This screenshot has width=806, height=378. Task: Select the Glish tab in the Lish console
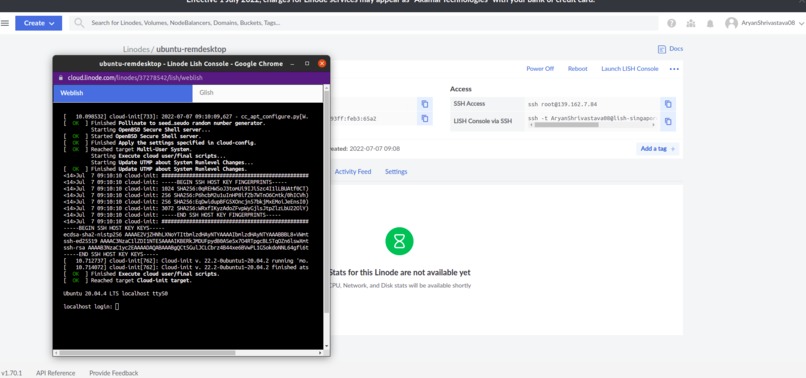click(x=257, y=93)
